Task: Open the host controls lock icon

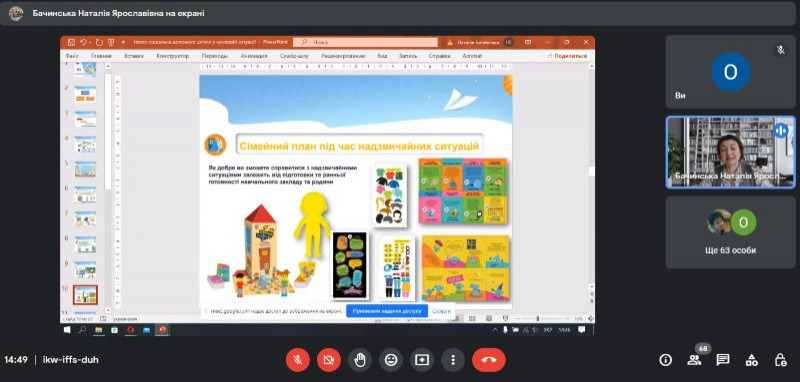Action: (781, 360)
